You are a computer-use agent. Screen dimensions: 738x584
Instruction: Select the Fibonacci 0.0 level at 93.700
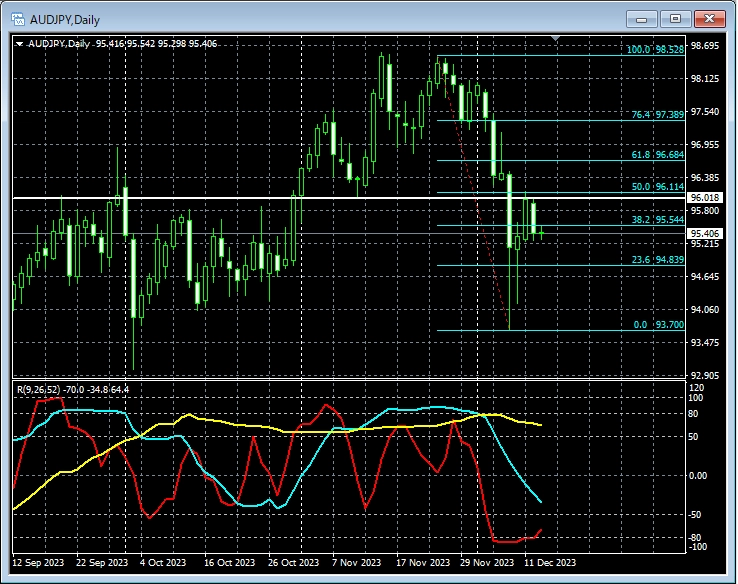point(658,325)
